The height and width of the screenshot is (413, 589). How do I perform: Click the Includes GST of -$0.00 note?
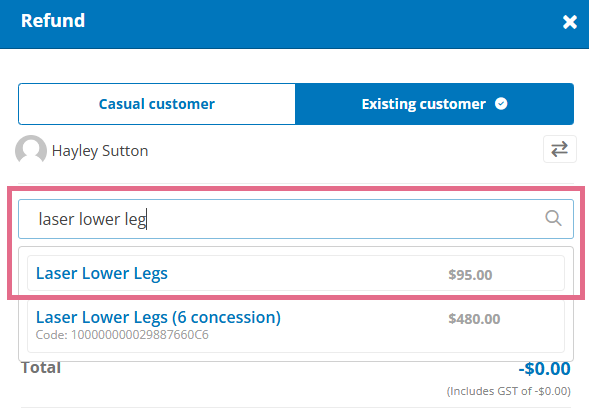click(509, 391)
